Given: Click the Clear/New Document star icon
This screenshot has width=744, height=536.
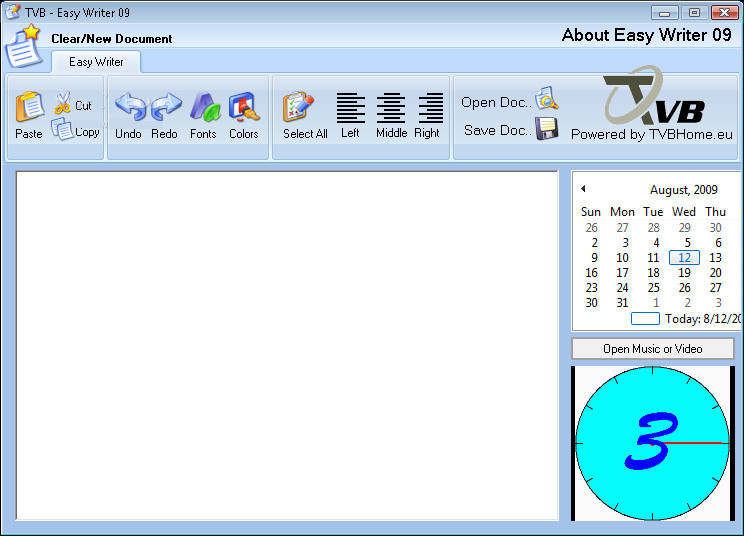Looking at the screenshot, I should [x=23, y=46].
